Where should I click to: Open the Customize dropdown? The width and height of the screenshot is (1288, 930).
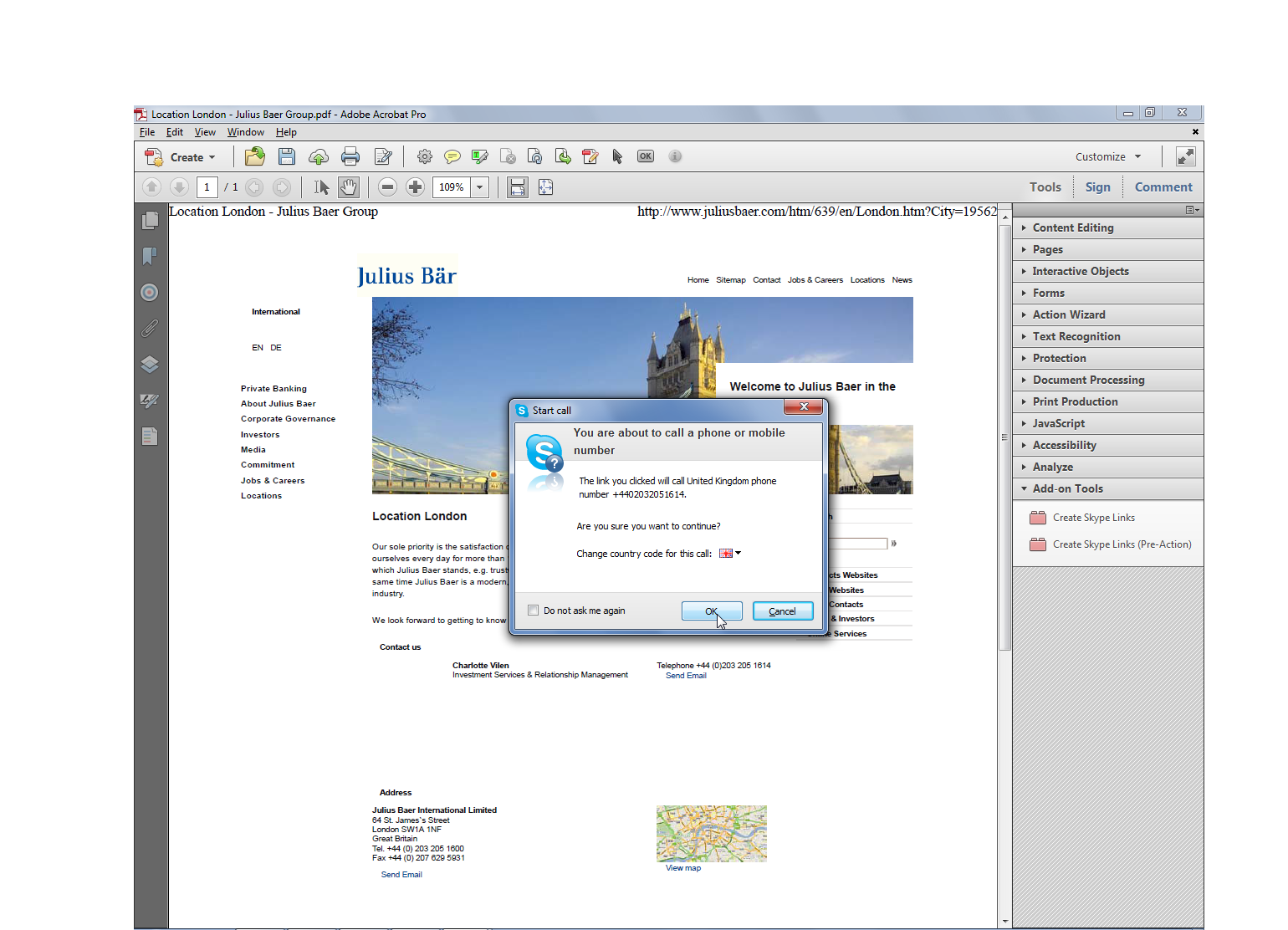click(1108, 156)
